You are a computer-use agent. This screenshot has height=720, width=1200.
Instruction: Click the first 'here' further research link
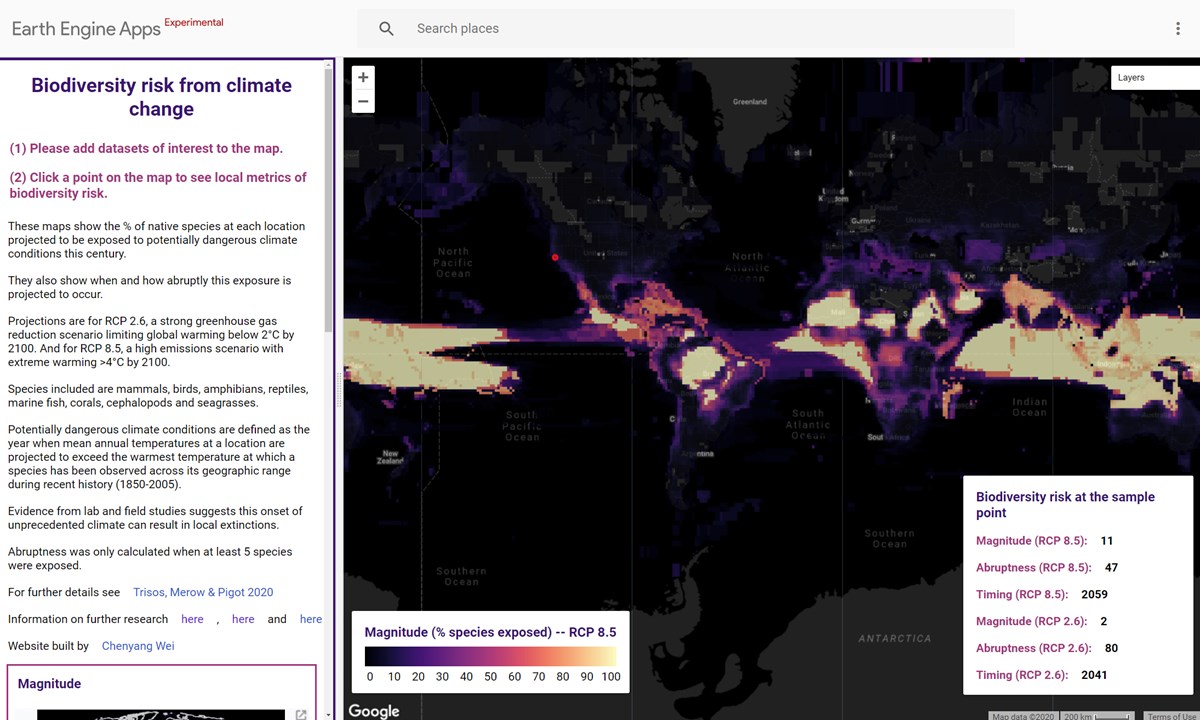click(x=192, y=618)
